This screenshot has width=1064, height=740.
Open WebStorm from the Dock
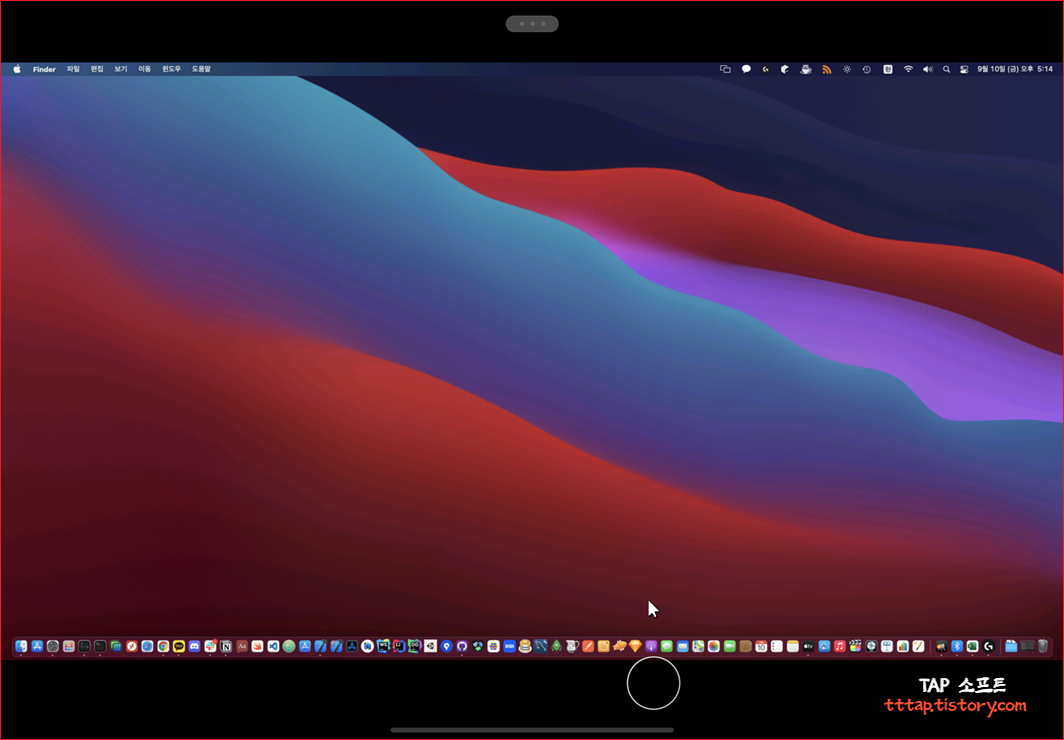pos(383,646)
